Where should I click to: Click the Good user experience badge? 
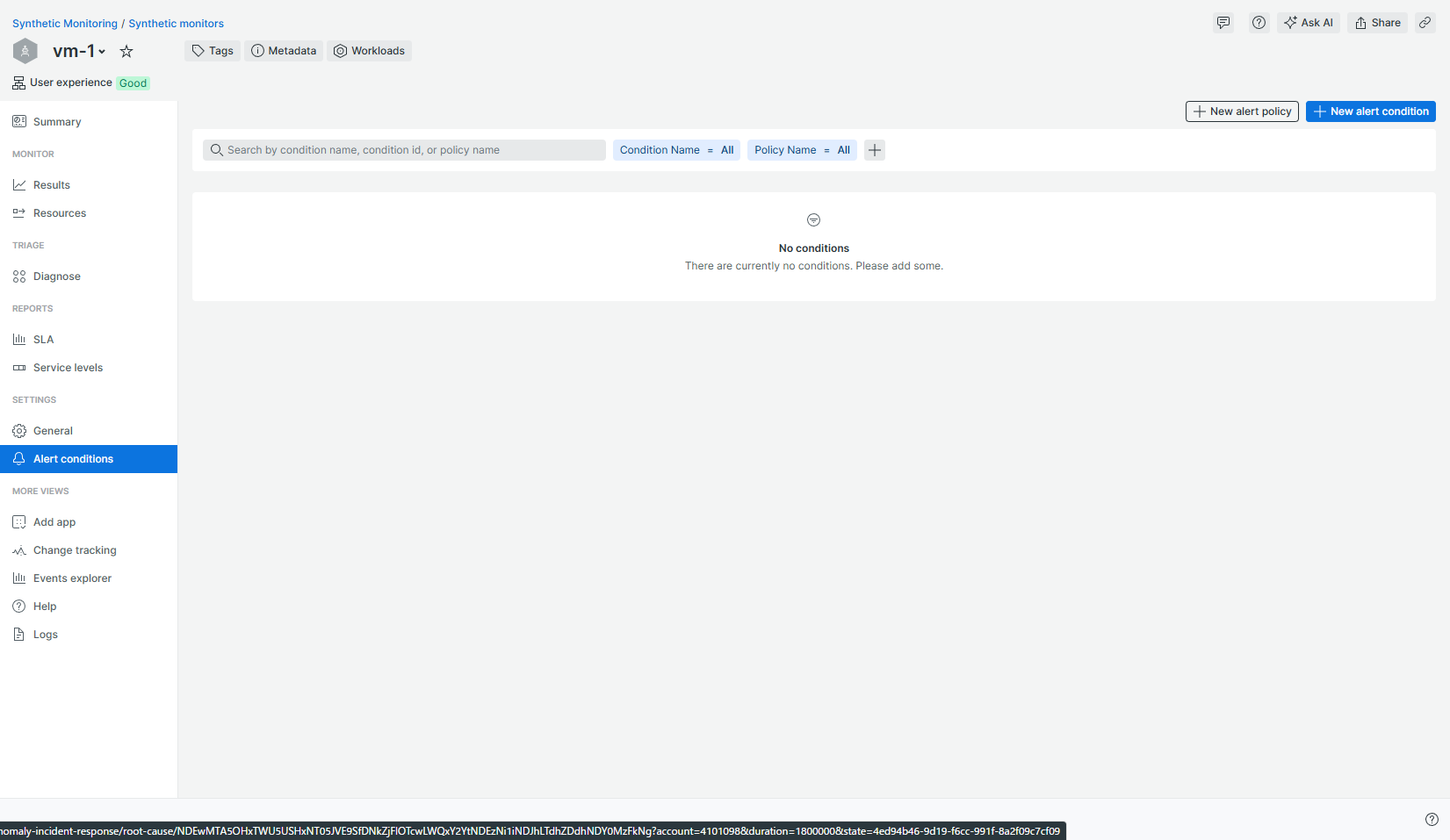(133, 83)
